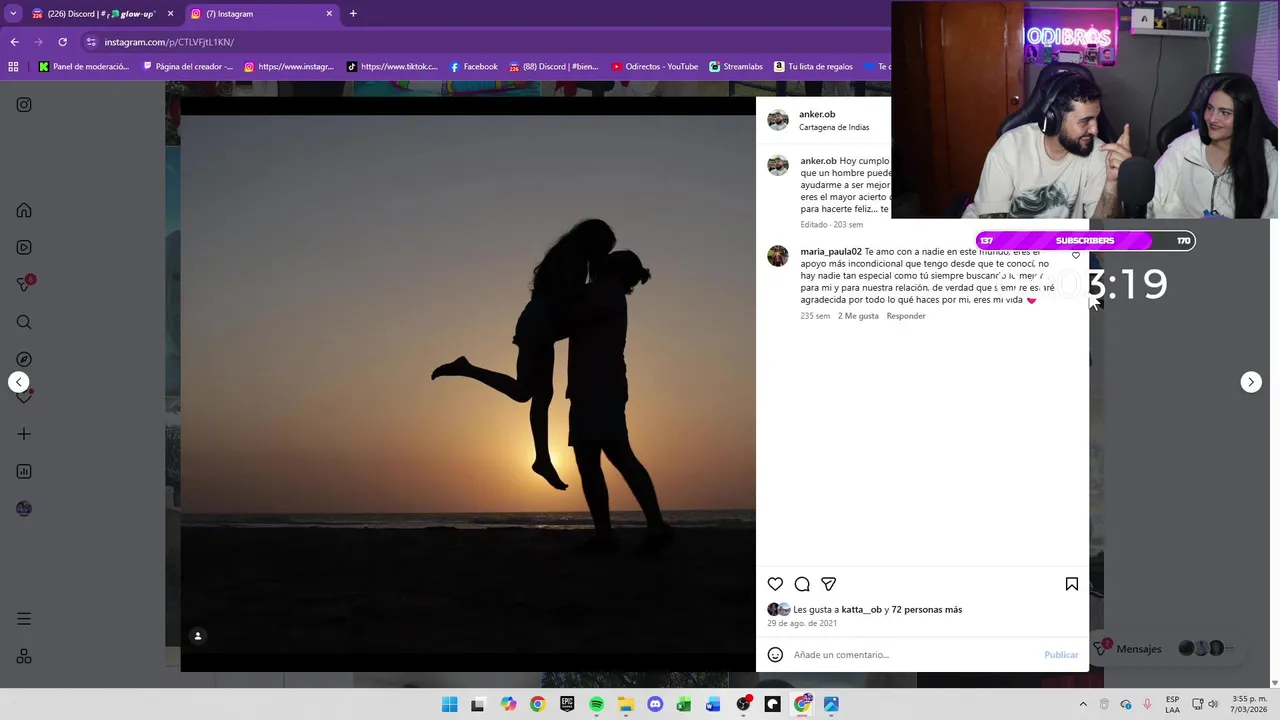Like maria_paula02's comment with small heart

(x=1076, y=255)
